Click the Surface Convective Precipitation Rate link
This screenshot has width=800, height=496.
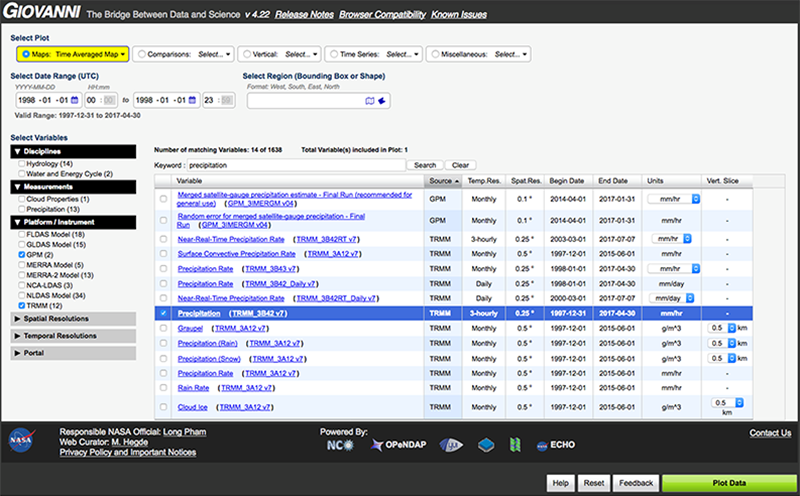point(236,254)
